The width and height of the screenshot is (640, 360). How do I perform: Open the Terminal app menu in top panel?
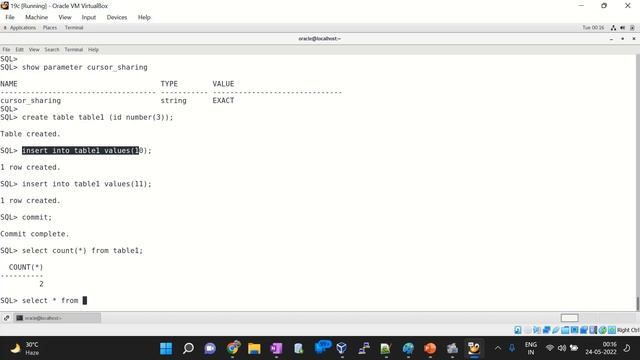74,28
